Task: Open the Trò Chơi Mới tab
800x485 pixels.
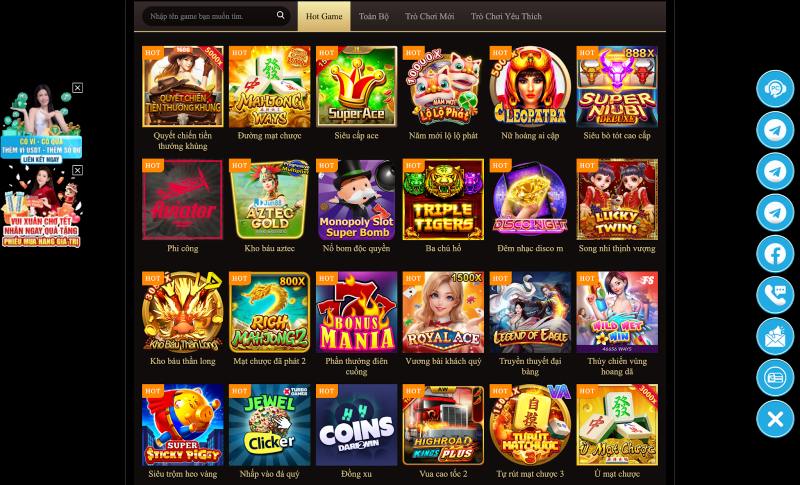Action: [430, 16]
